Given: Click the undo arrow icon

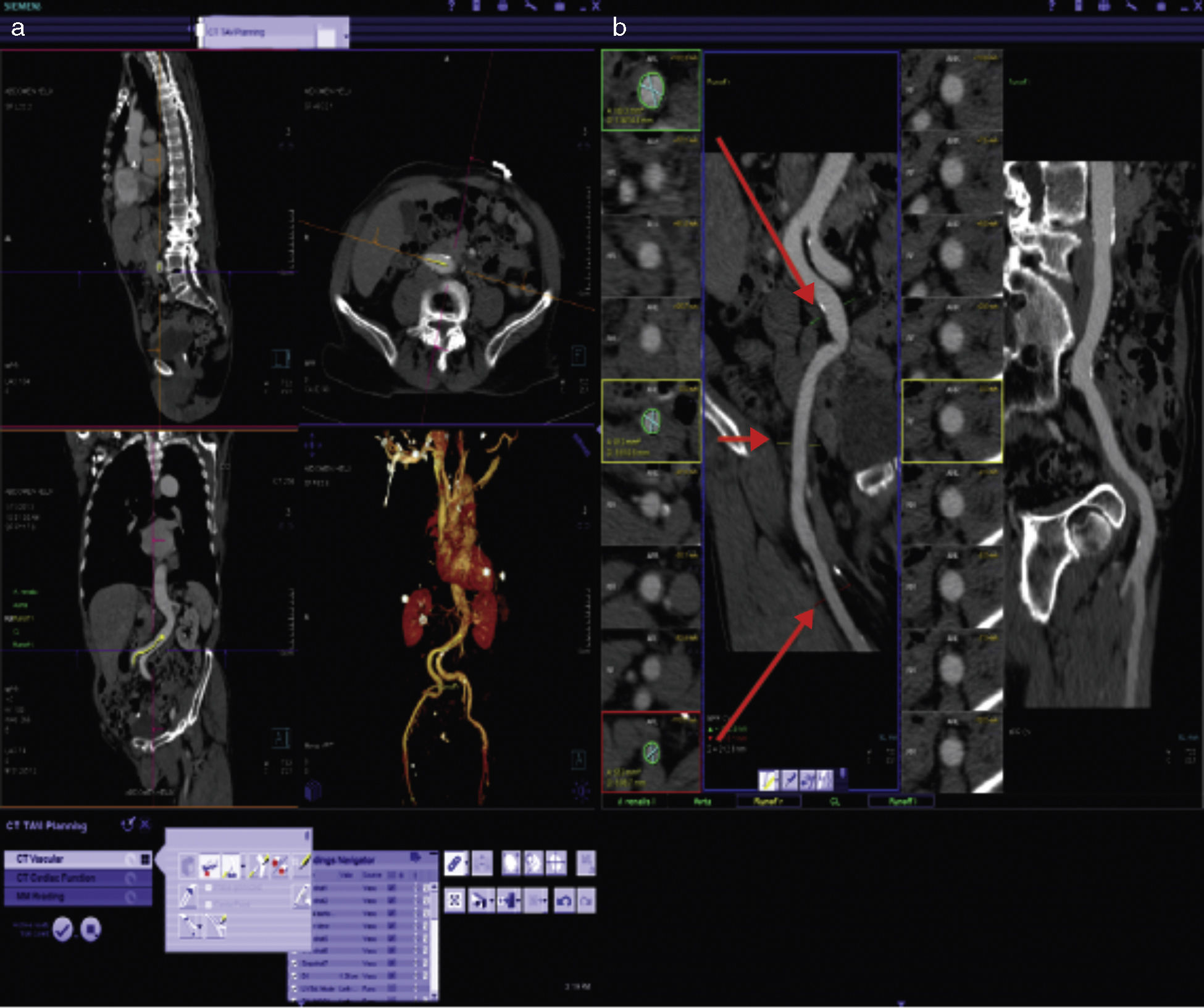Looking at the screenshot, I should click(564, 901).
